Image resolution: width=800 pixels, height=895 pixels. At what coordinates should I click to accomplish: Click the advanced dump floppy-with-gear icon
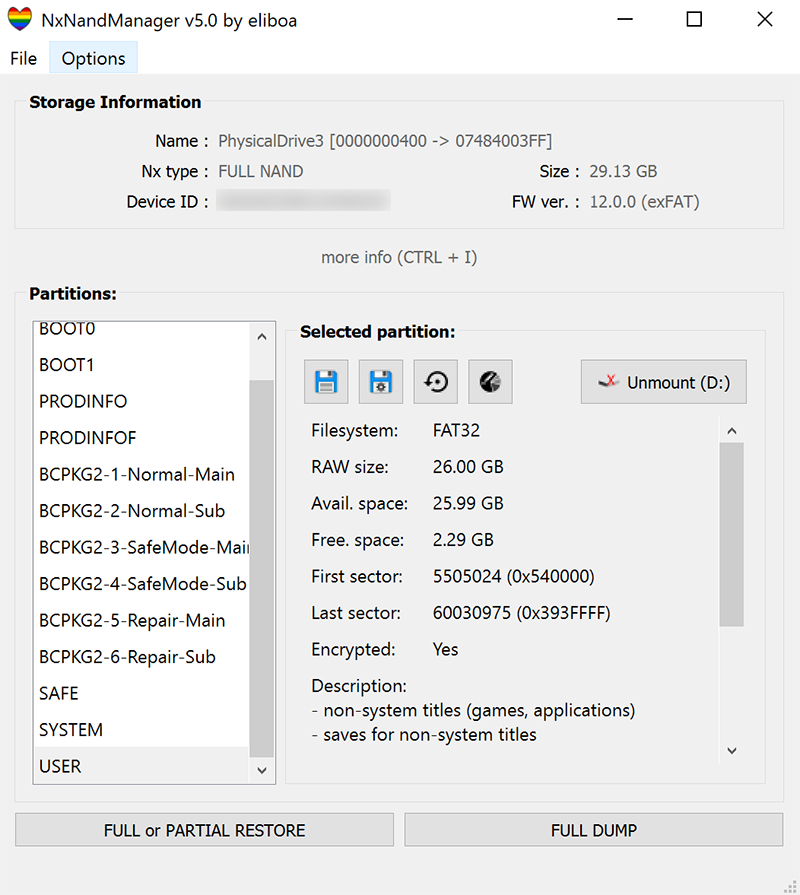point(381,382)
